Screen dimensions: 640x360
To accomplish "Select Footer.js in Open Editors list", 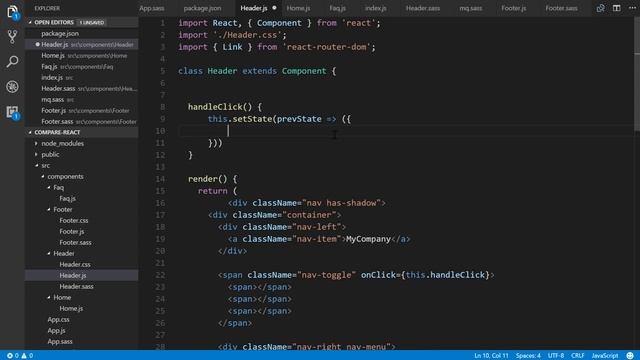I will tap(82, 111).
